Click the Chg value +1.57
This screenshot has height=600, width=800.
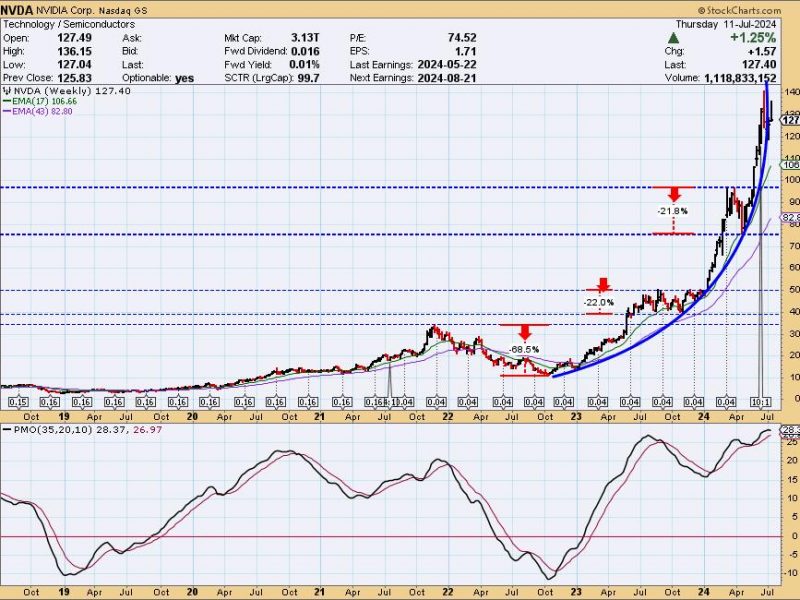coord(762,51)
